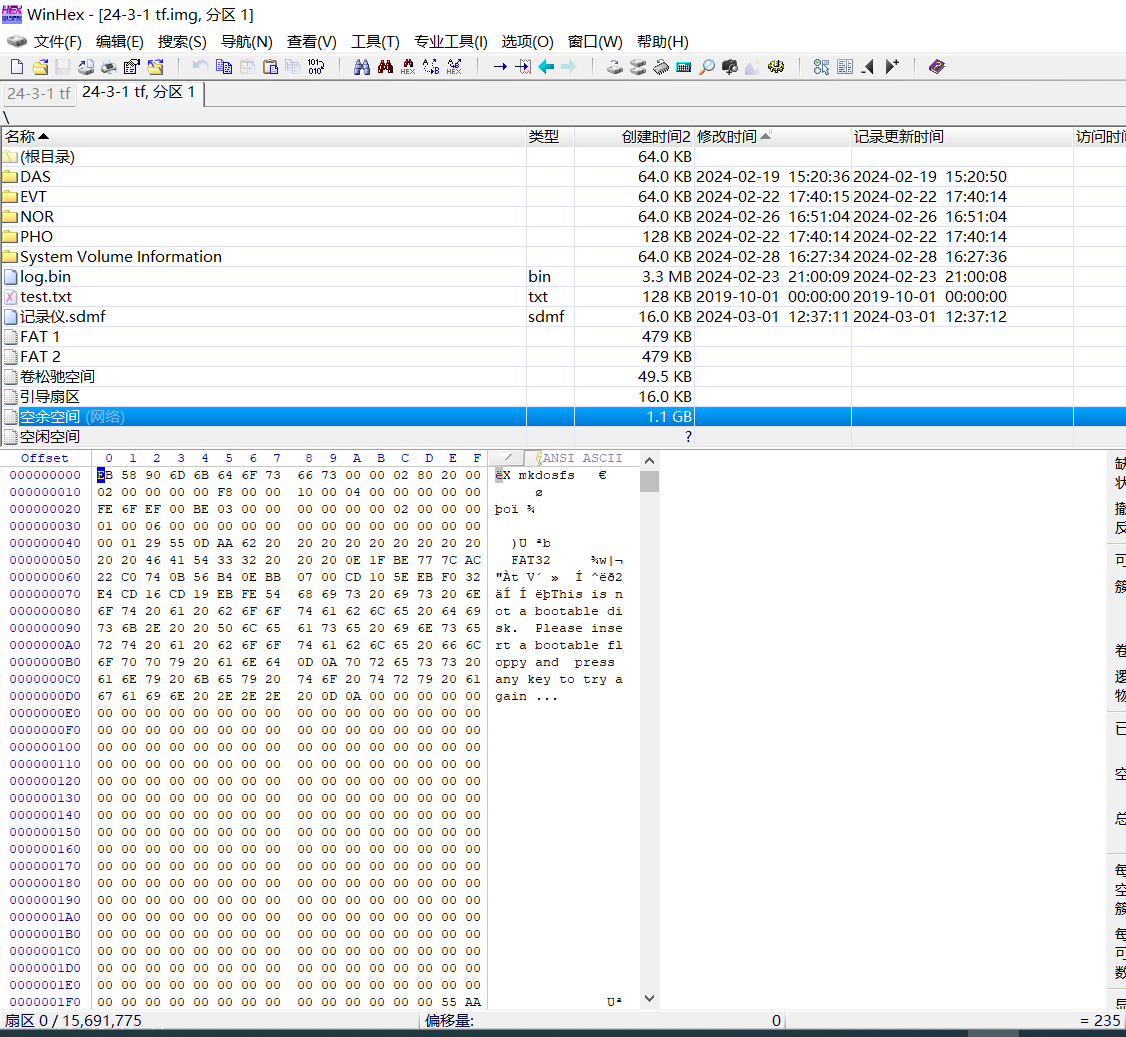Screen dimensions: 1126x1037
Task: Open the 专业工具(I) menu
Action: (x=451, y=42)
